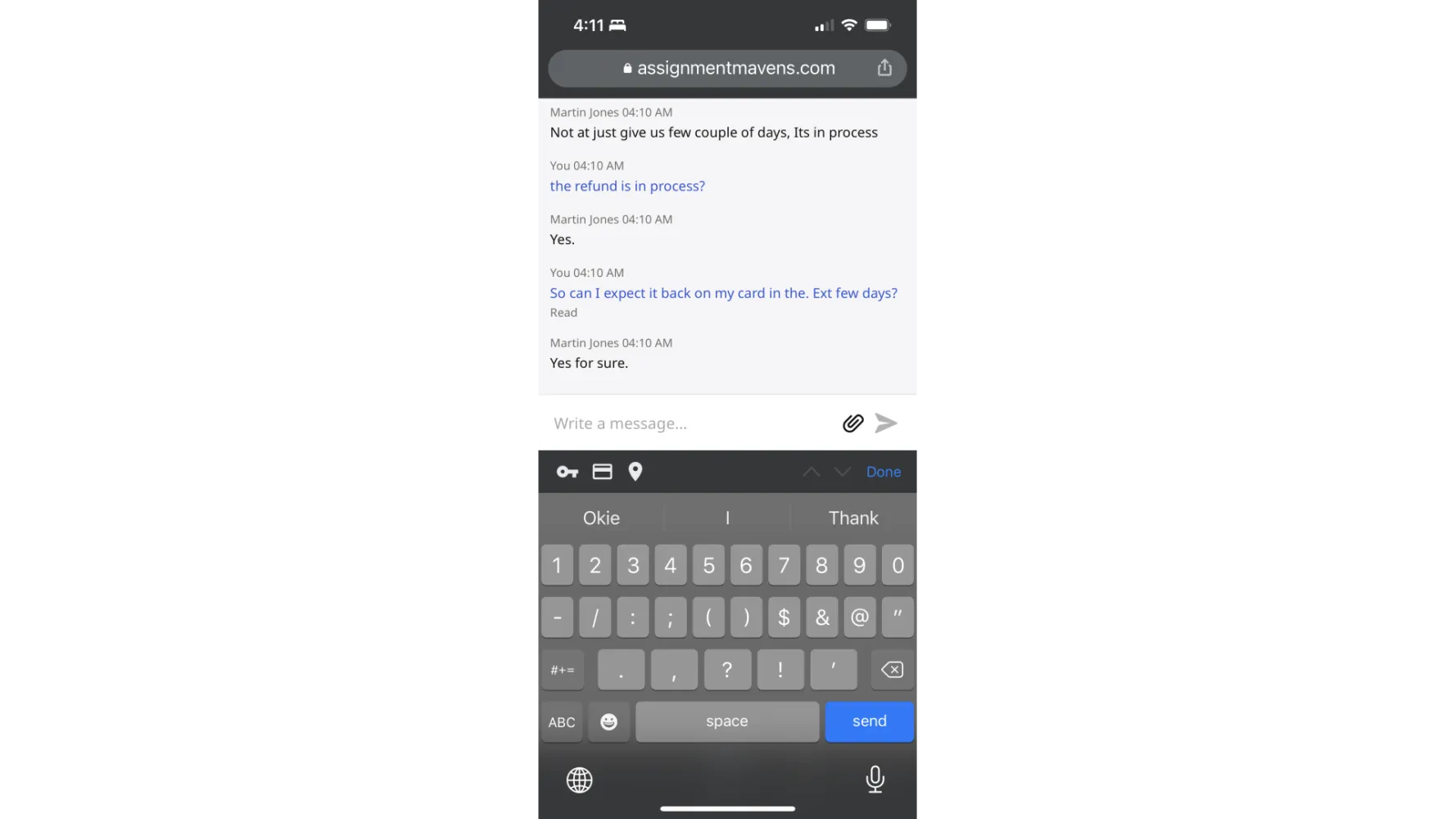Image resolution: width=1456 pixels, height=819 pixels.
Task: Tap Done to dismiss the keyboard
Action: pos(884,472)
